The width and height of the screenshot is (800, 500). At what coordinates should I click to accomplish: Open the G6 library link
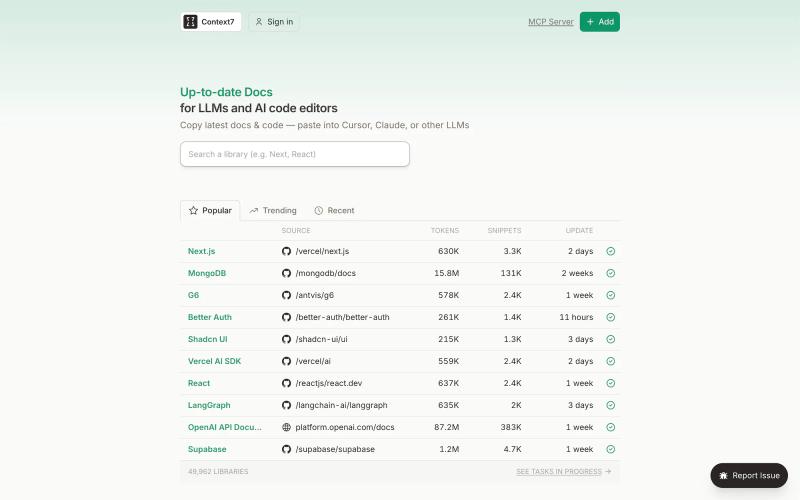pyautogui.click(x=193, y=295)
